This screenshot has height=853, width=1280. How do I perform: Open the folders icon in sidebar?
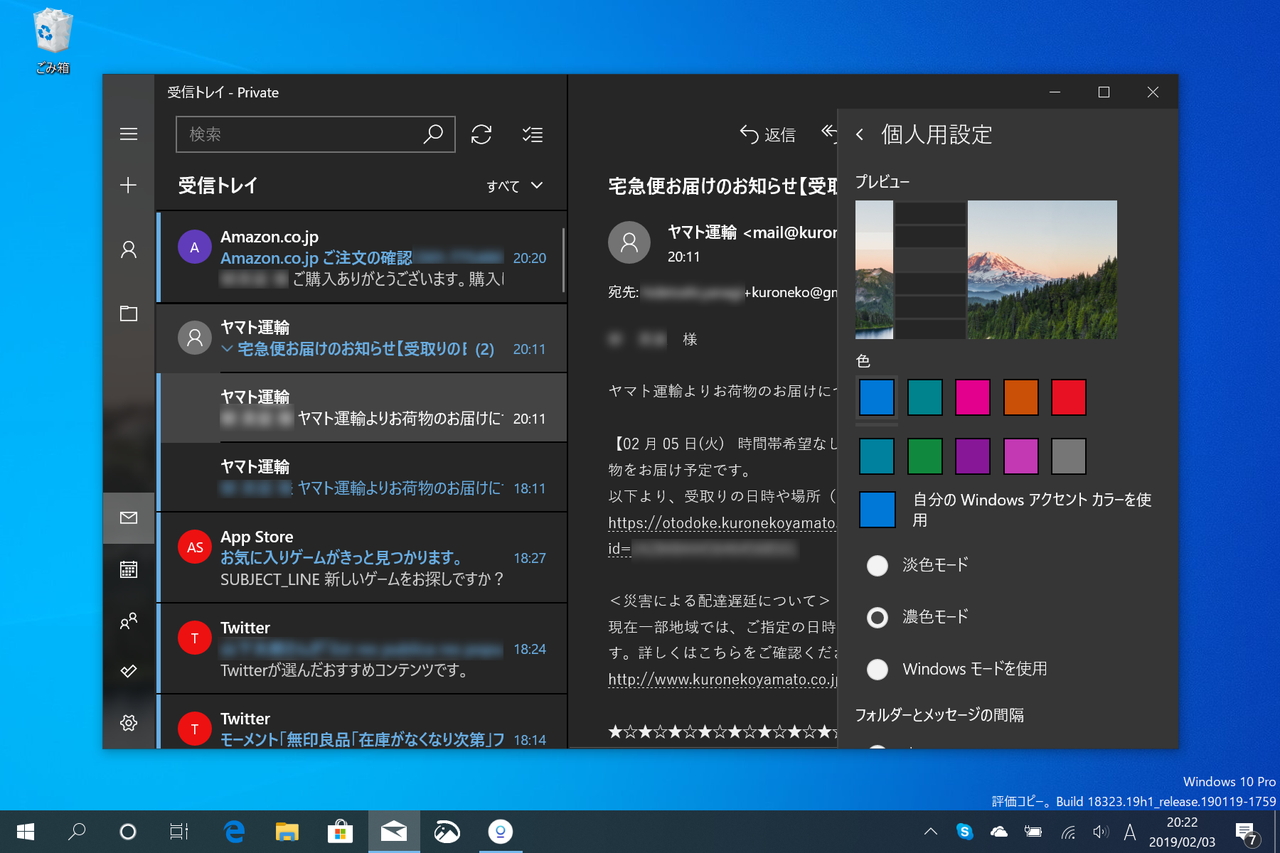(x=128, y=314)
